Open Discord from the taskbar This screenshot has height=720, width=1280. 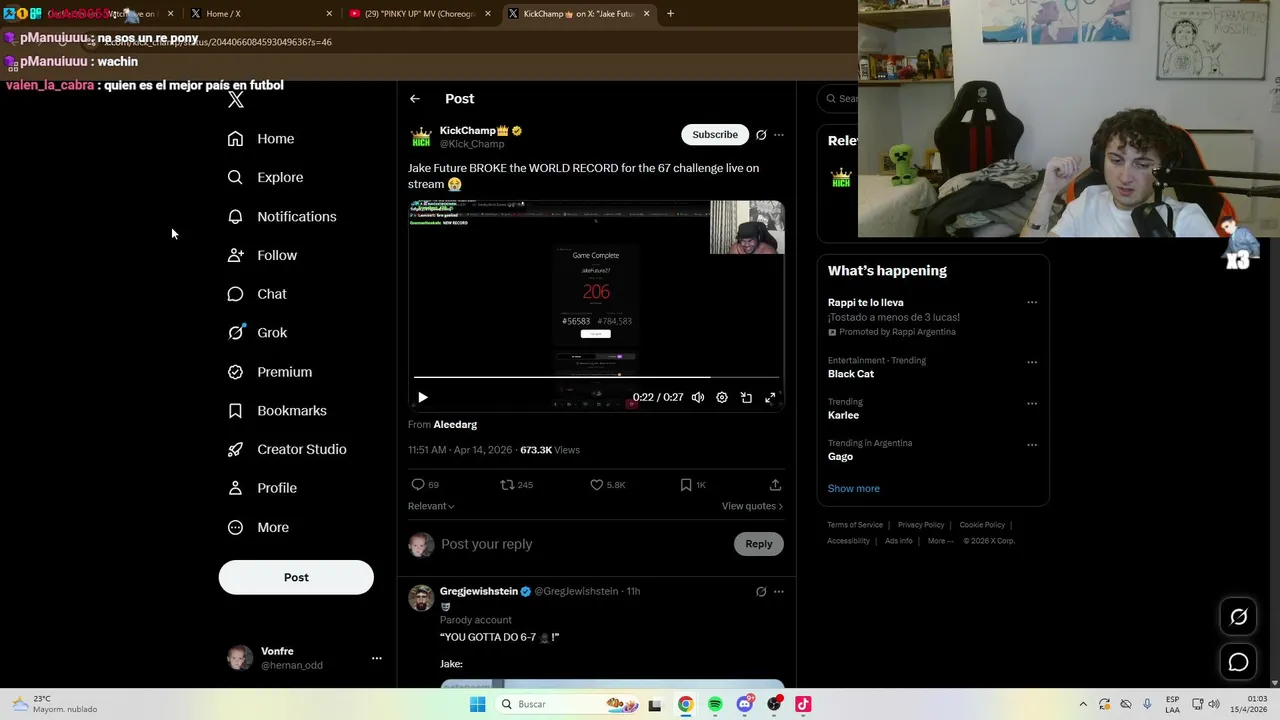[745, 704]
